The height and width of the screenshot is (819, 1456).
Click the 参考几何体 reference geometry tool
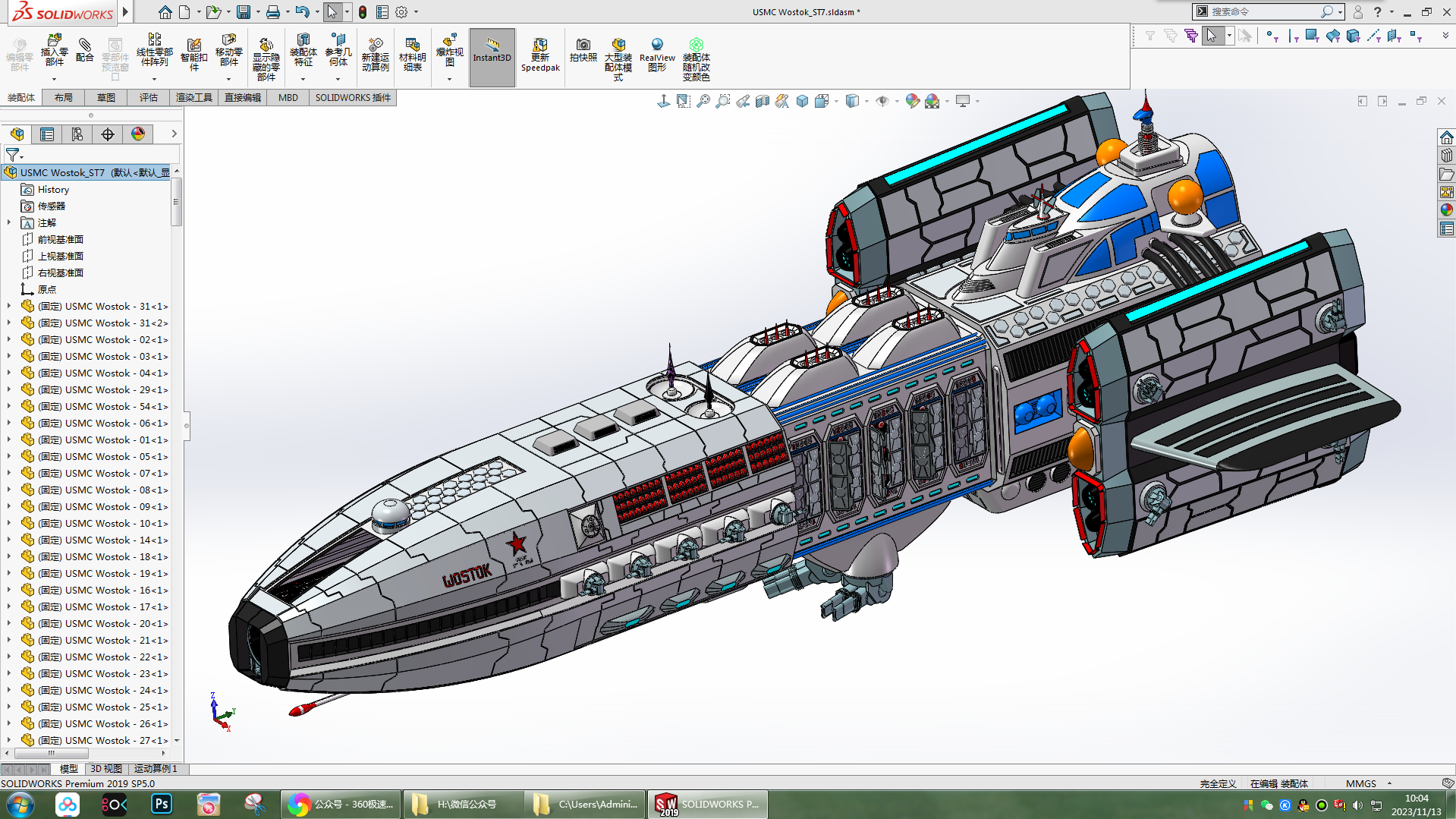pos(338,51)
